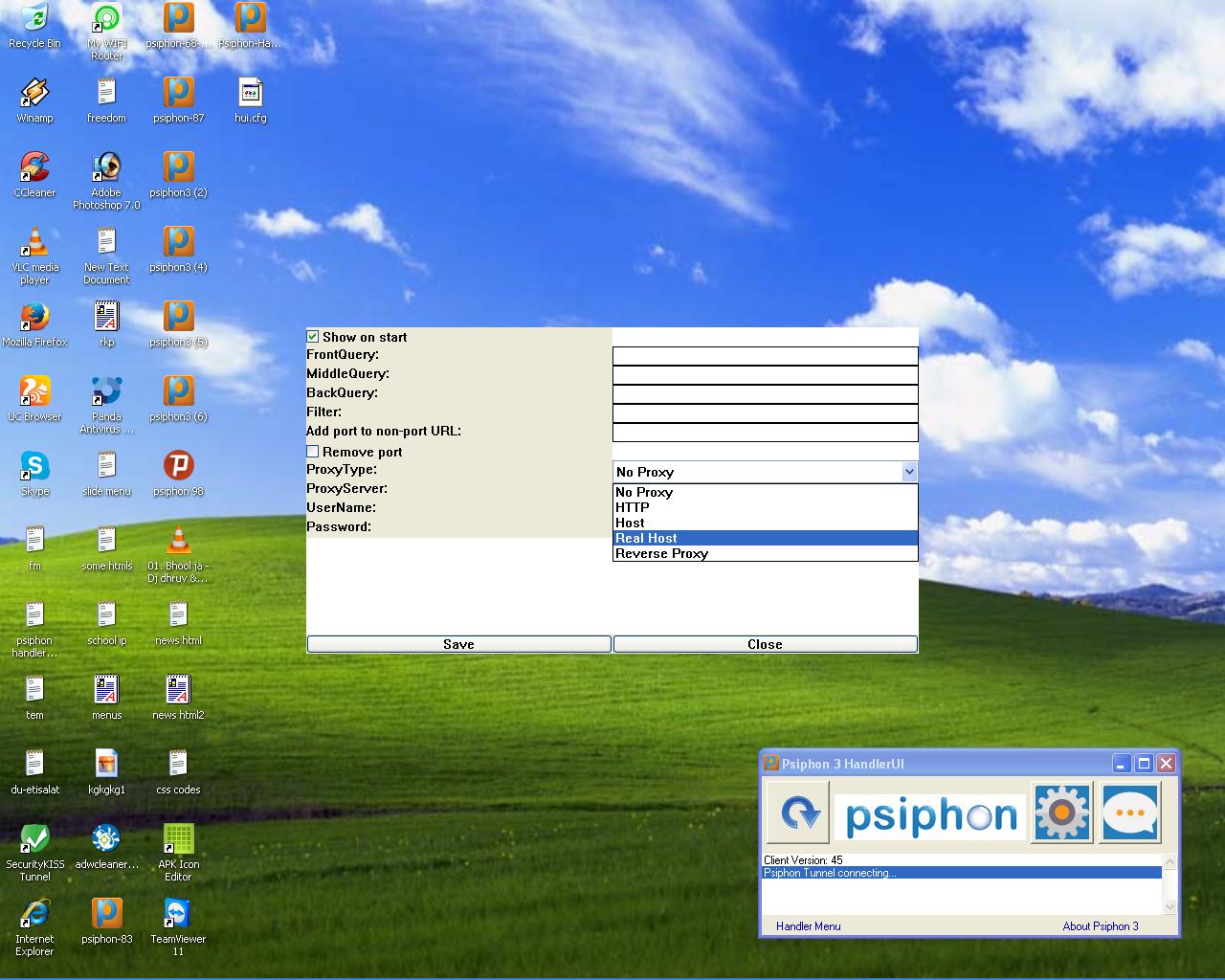Screen dimensions: 1225x980
Task: Open Psiphon settings gear icon
Action: point(1061,813)
